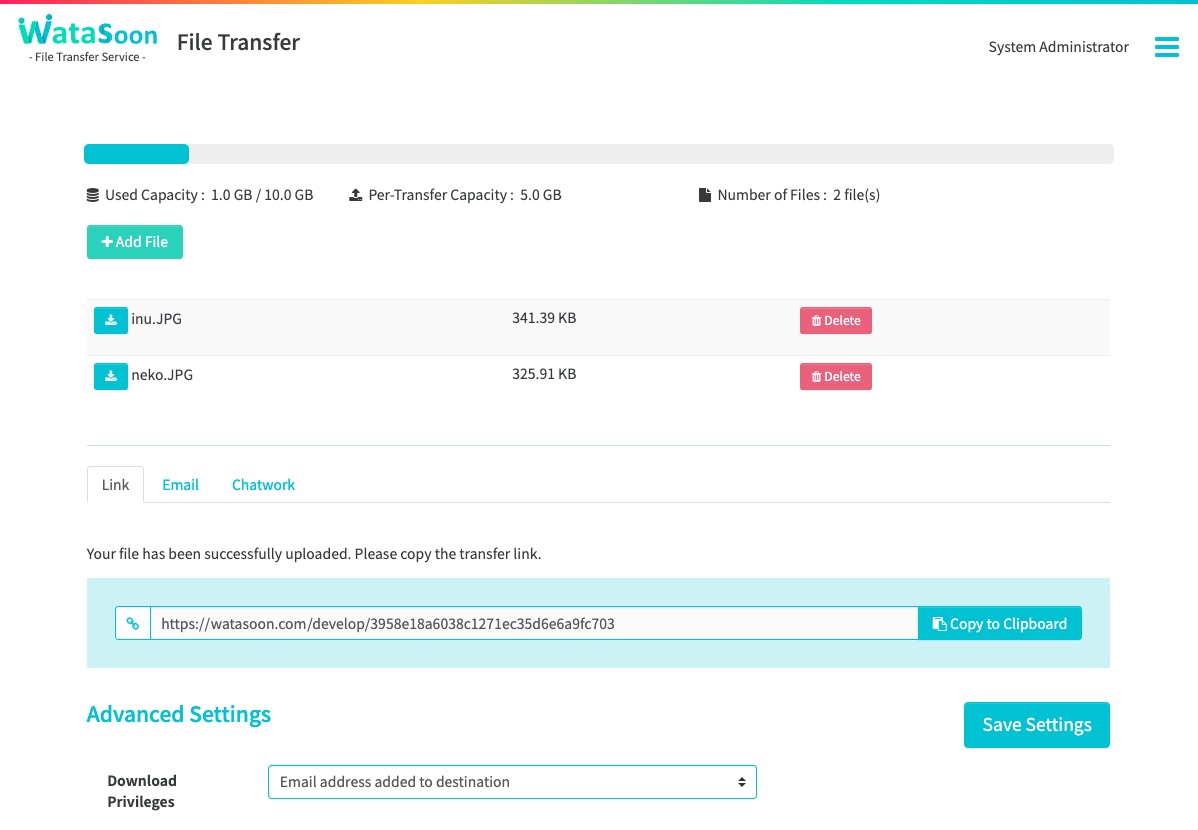1198x830 pixels.
Task: Click the upload icon near Per-Transfer Capacity
Action: pos(355,195)
